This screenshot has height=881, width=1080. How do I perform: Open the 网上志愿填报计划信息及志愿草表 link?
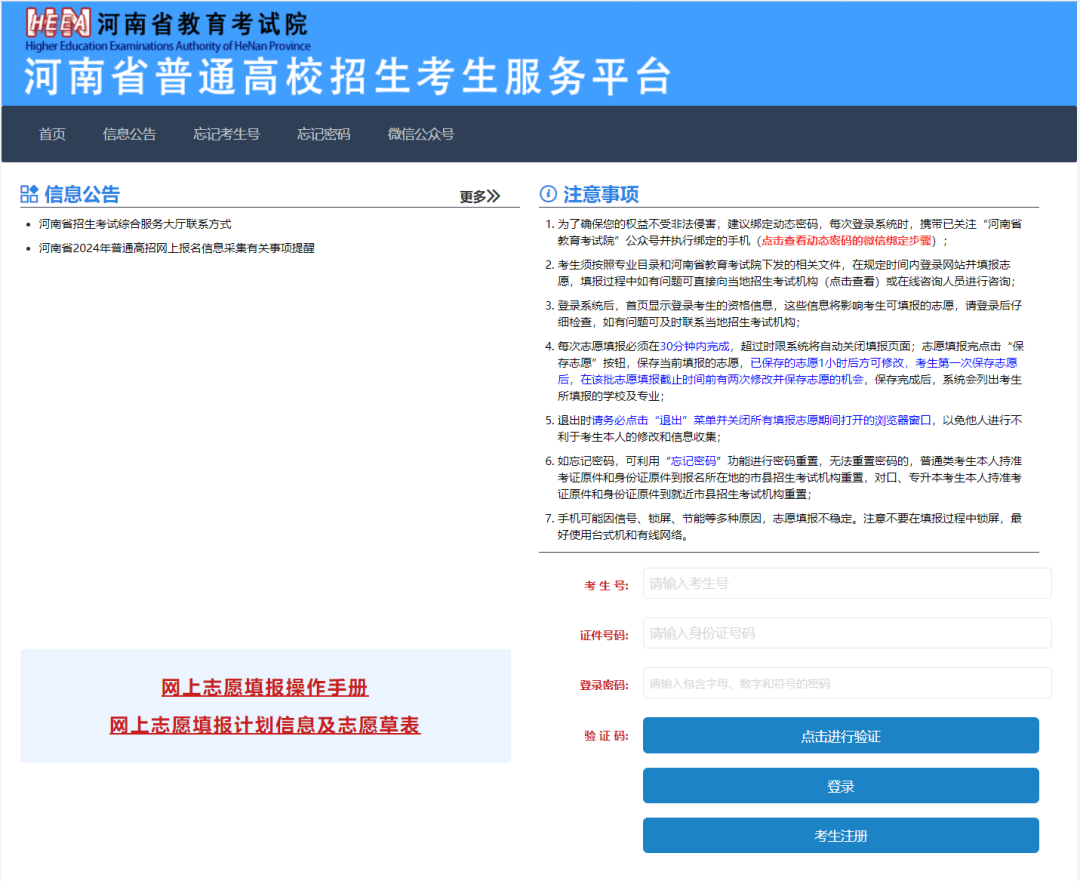coord(264,725)
